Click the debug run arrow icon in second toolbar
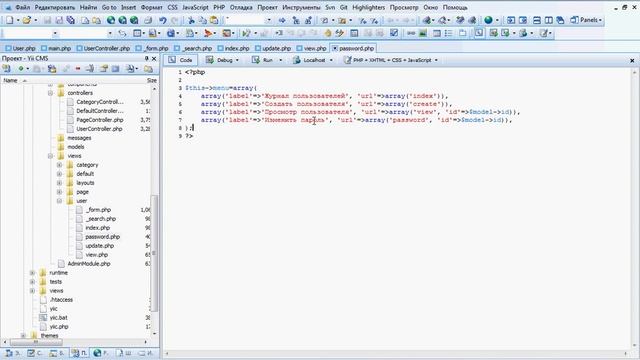The height and width of the screenshot is (360, 640). [246, 33]
